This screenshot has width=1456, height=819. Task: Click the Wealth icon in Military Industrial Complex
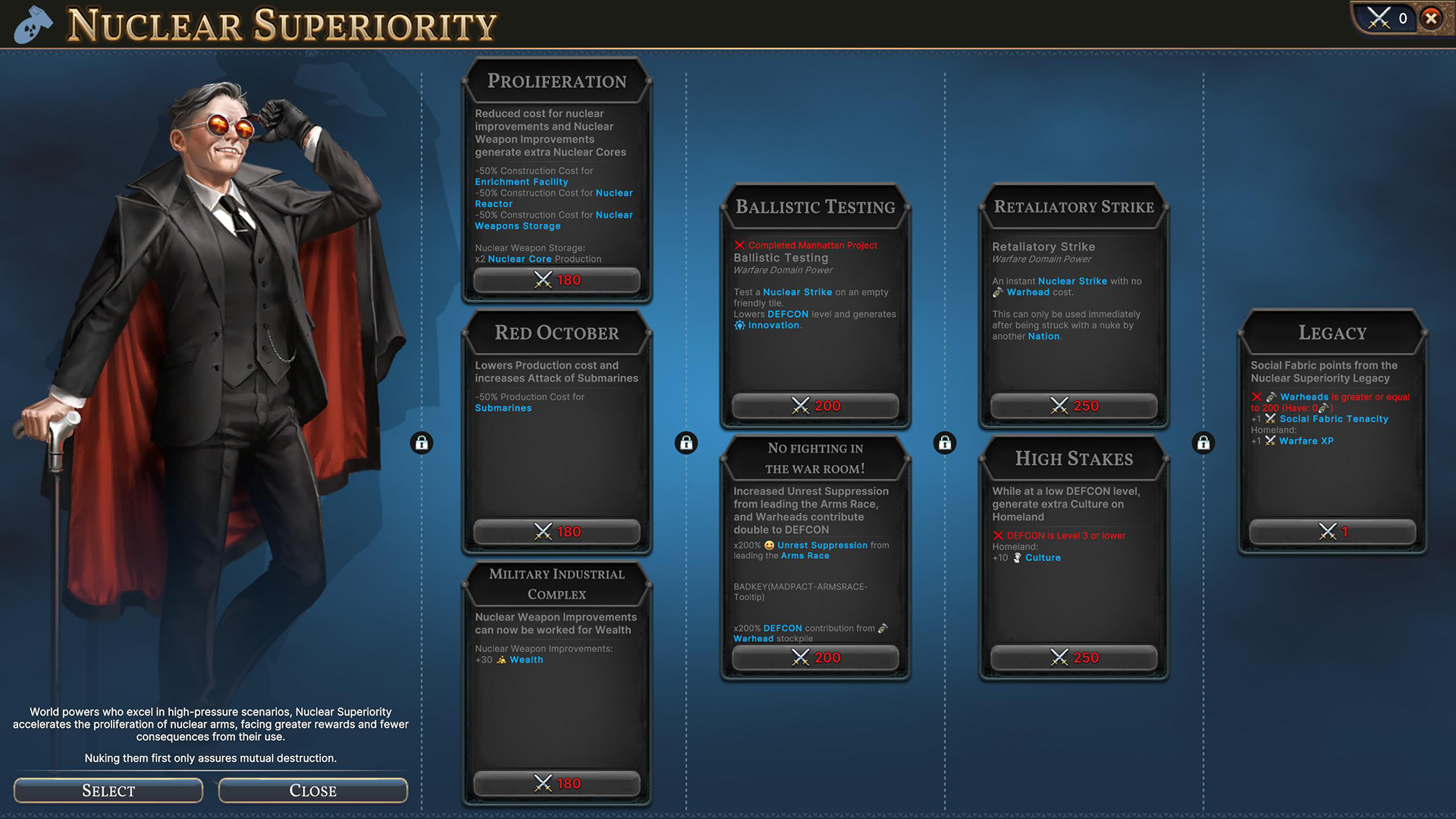(x=500, y=659)
